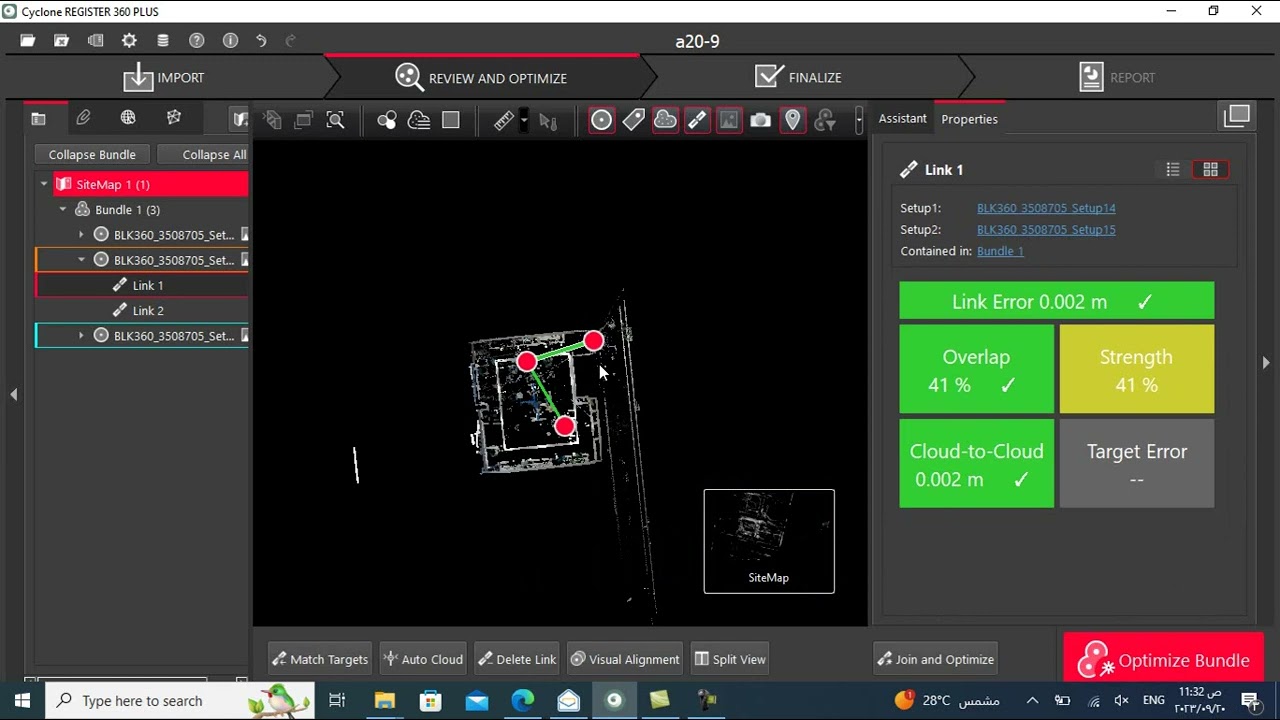
Task: Click Match Targets button
Action: point(320,659)
